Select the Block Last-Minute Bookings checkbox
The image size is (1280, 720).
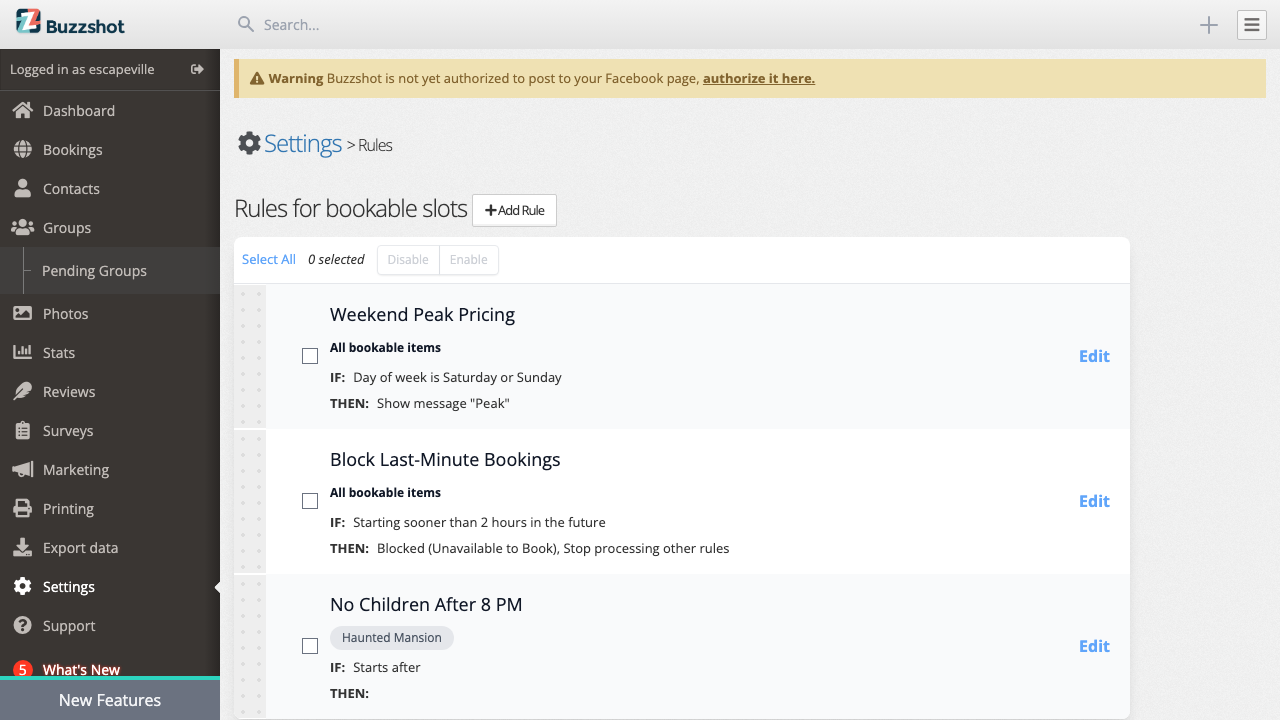(310, 500)
